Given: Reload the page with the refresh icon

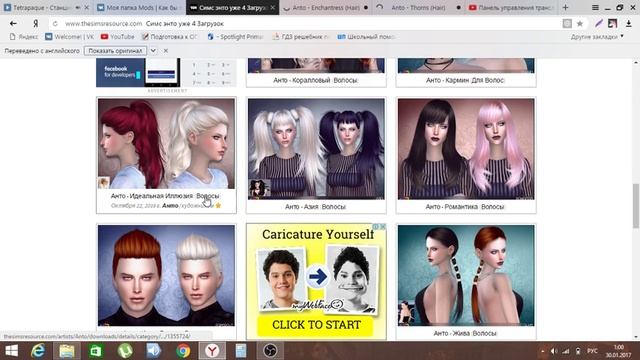Looking at the screenshot, I should click(x=55, y=24).
